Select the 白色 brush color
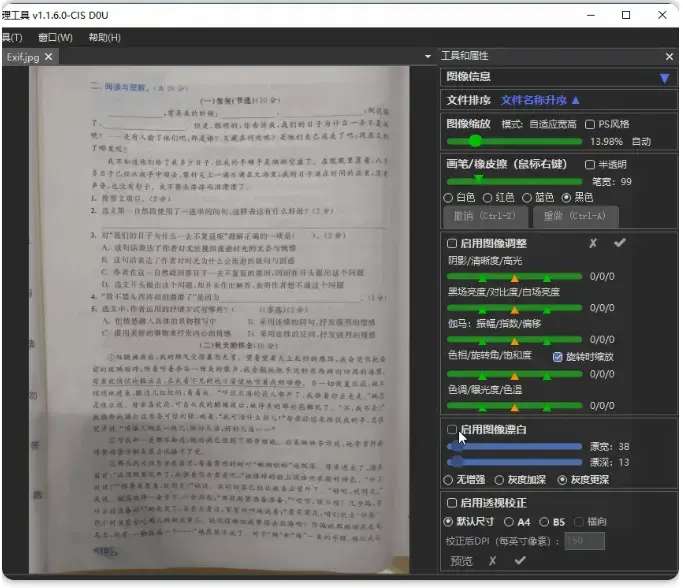683x588 pixels. (x=448, y=198)
